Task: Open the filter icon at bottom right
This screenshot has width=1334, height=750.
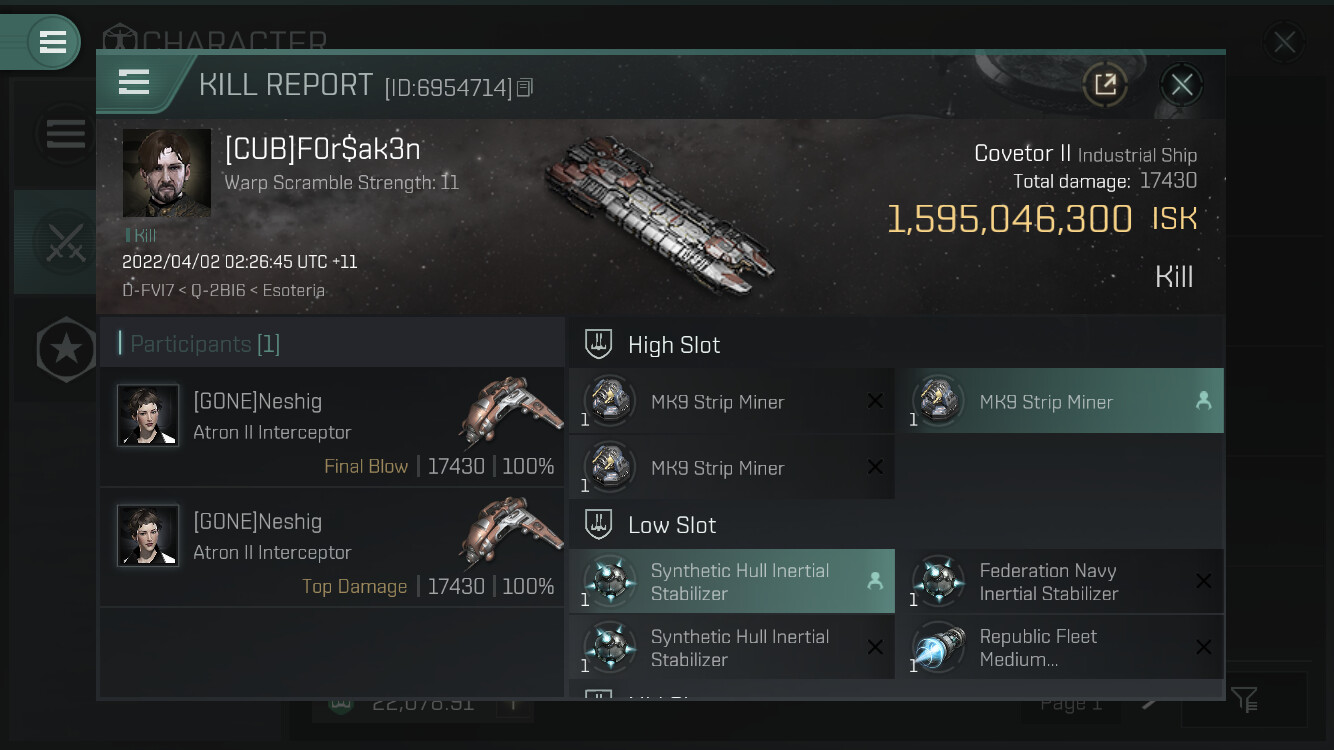Action: click(x=1244, y=700)
